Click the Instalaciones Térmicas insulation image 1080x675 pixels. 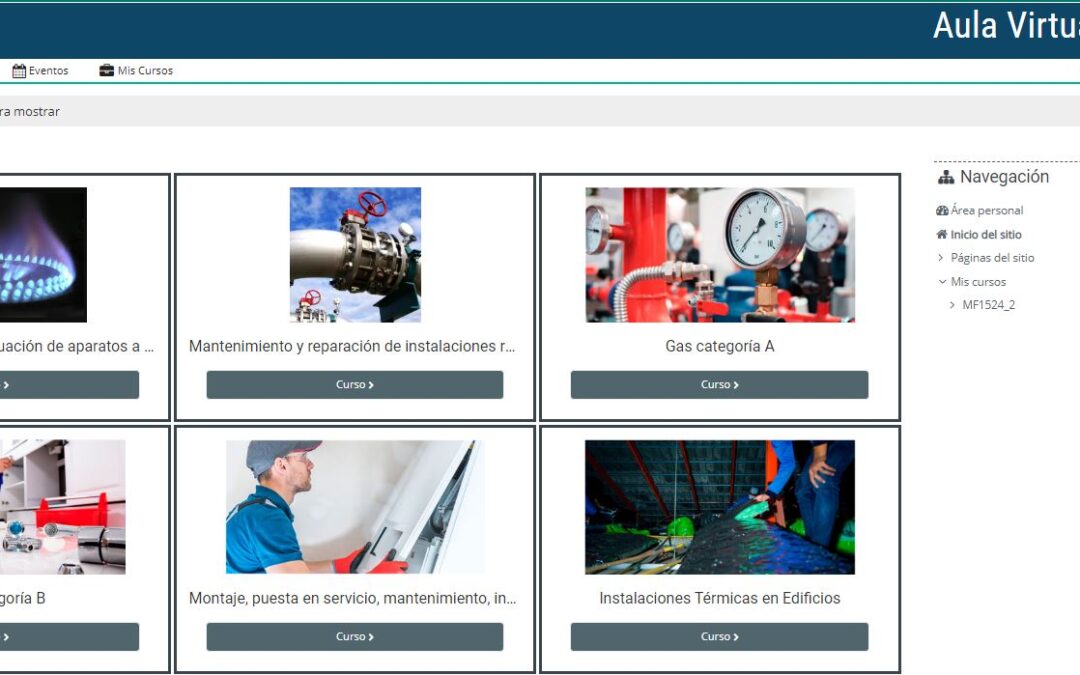(x=720, y=507)
